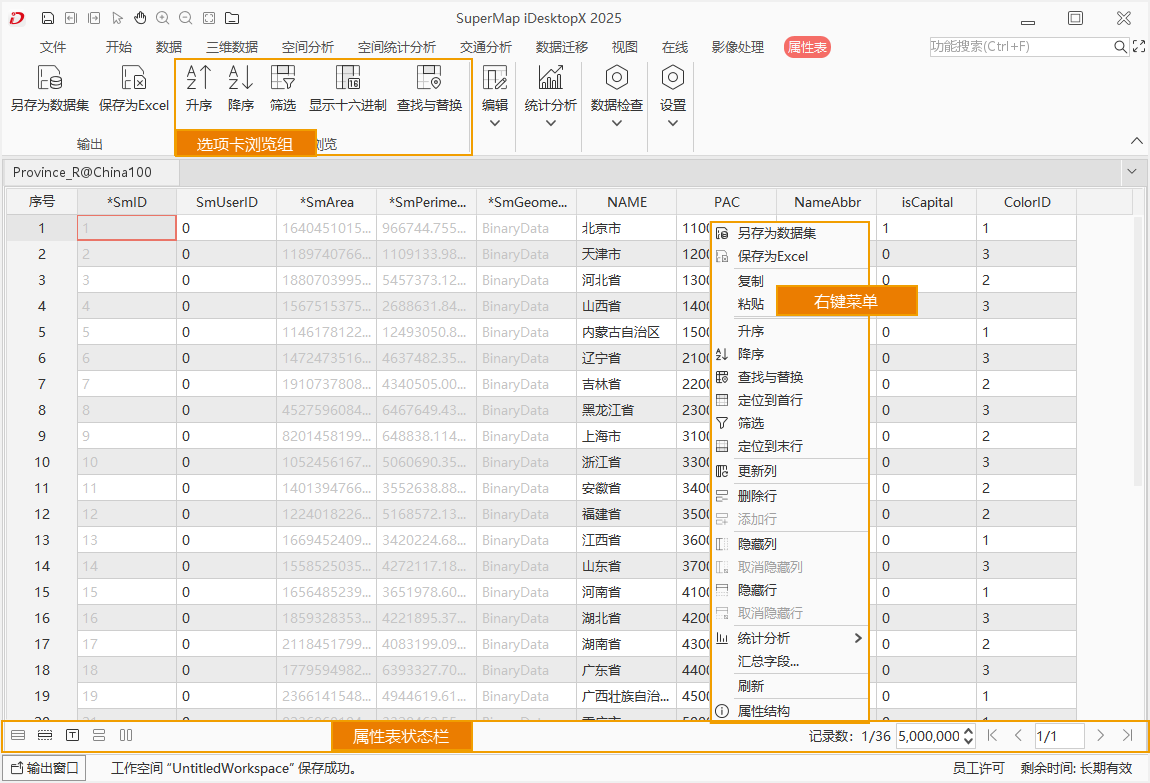Sort descending with ribbon 降序

(241, 88)
